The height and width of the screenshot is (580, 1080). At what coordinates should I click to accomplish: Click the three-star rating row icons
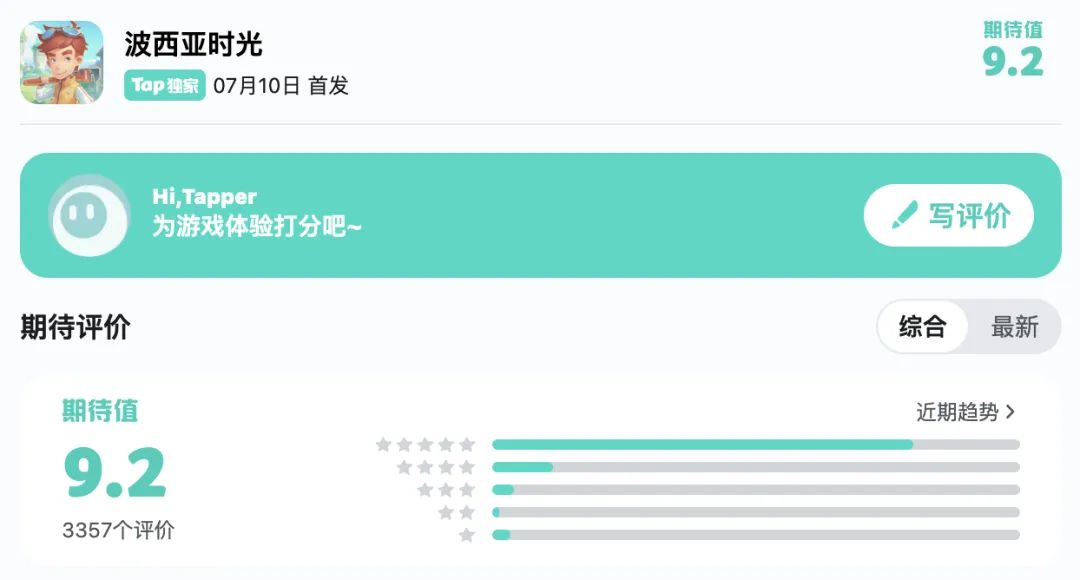click(446, 490)
